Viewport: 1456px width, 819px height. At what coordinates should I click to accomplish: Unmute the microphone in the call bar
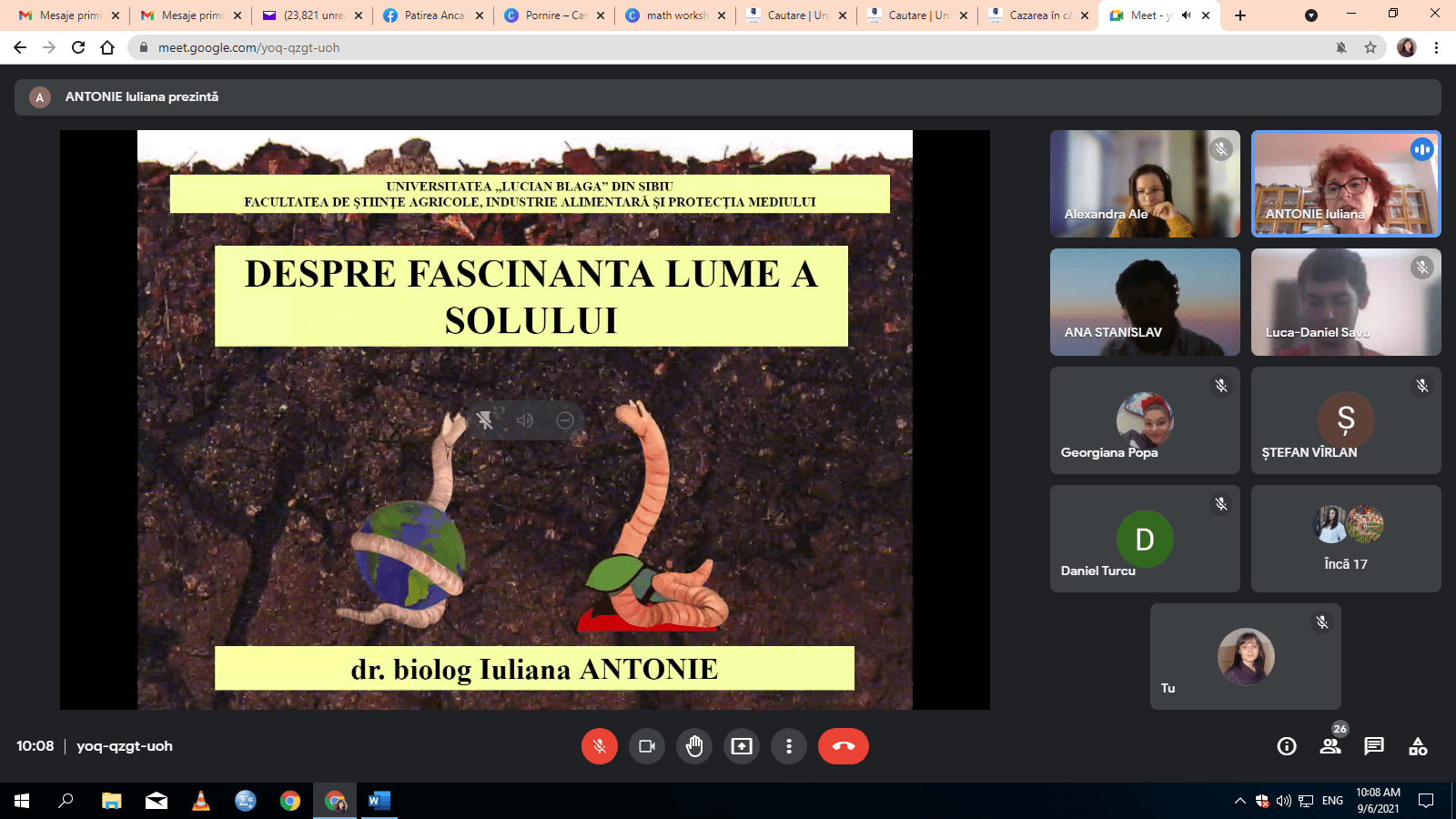coord(599,746)
